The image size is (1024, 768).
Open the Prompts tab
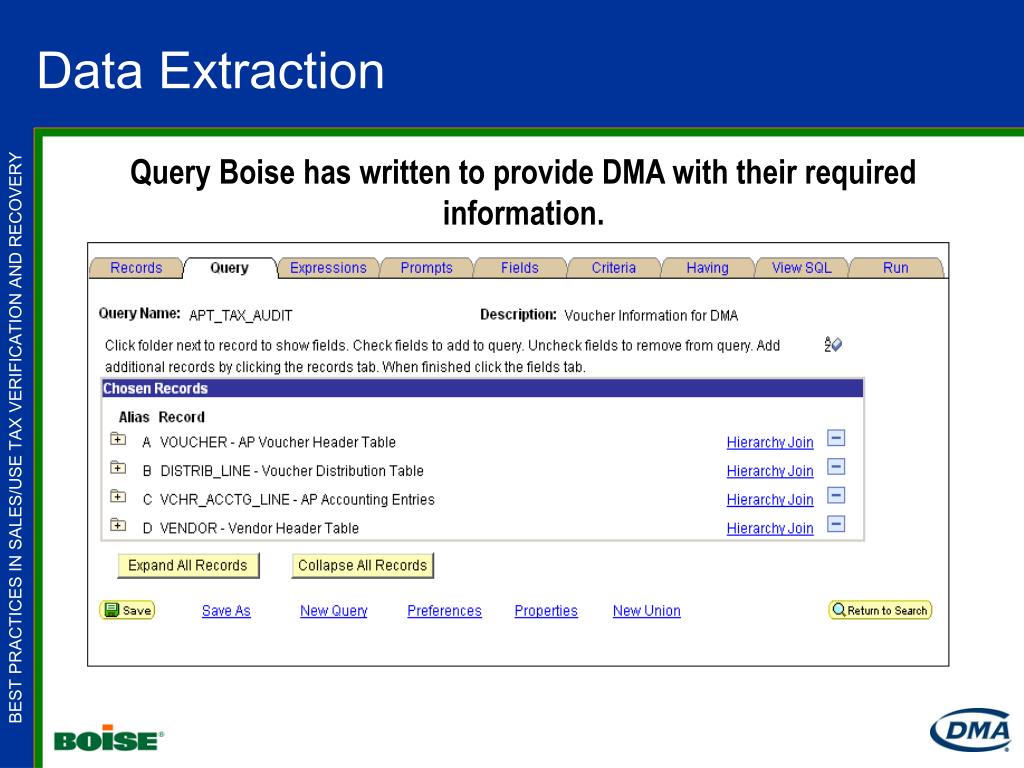426,268
